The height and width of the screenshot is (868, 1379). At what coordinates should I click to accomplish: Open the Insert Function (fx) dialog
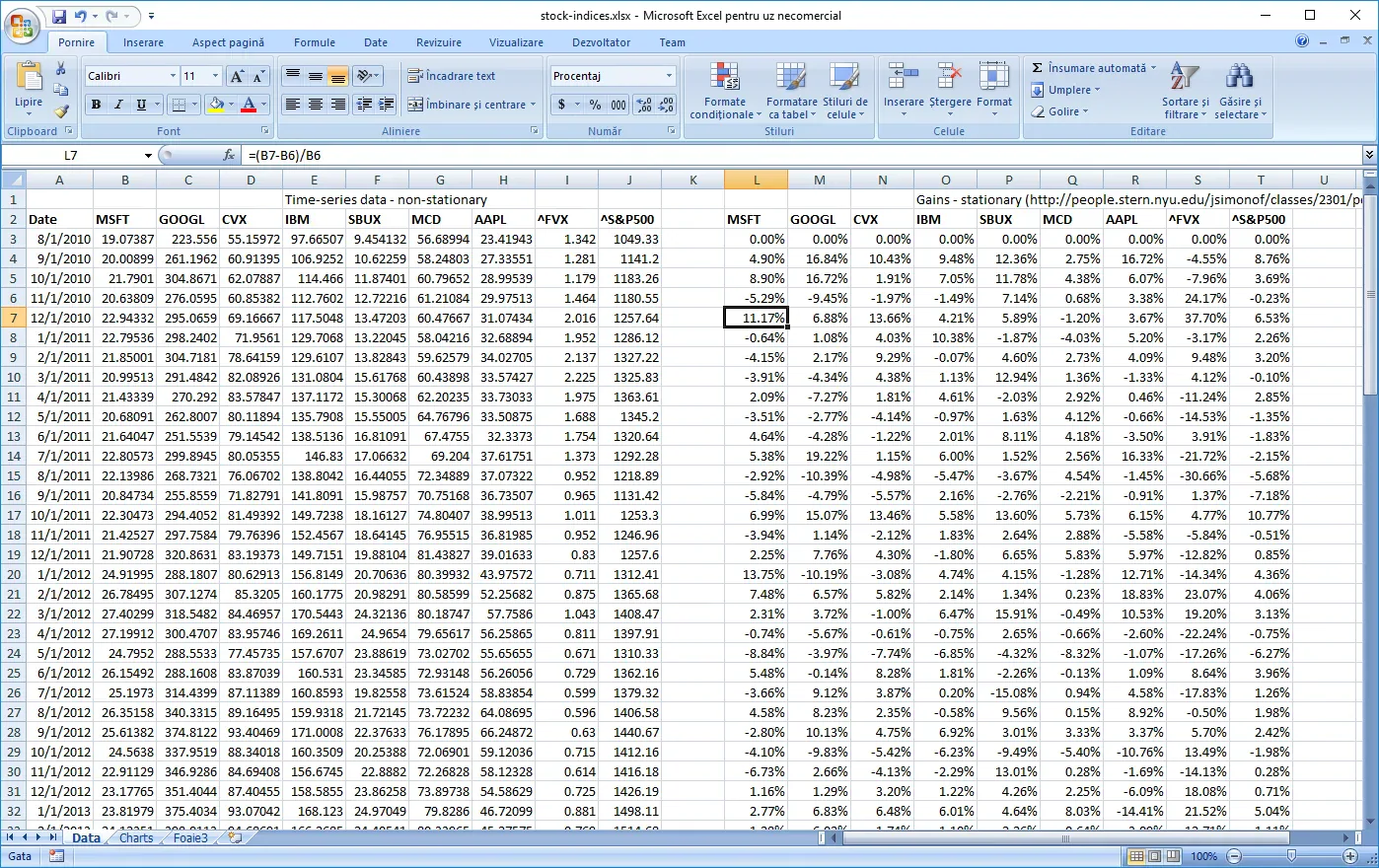[229, 155]
